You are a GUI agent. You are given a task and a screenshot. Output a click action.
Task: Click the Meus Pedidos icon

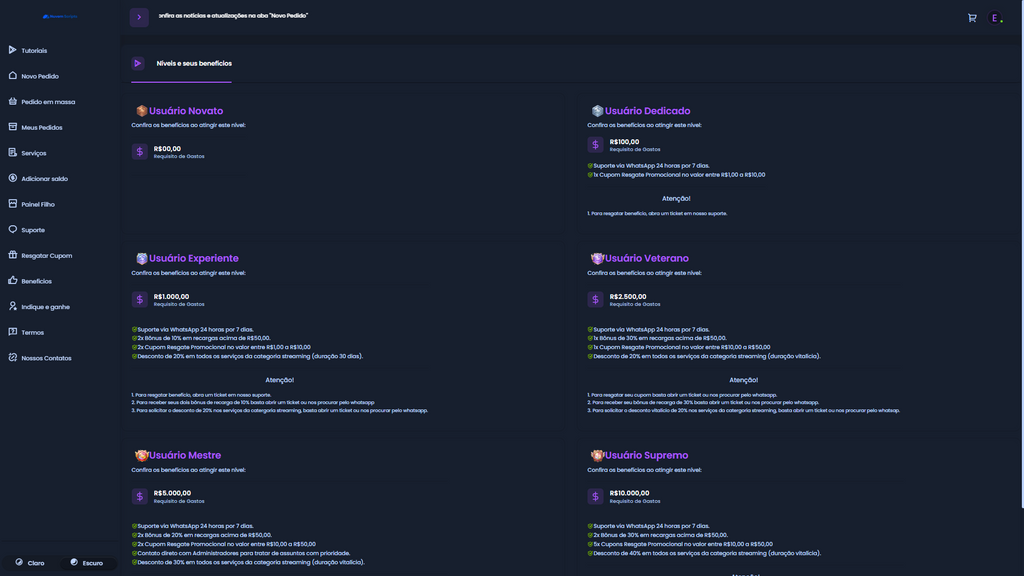13,127
